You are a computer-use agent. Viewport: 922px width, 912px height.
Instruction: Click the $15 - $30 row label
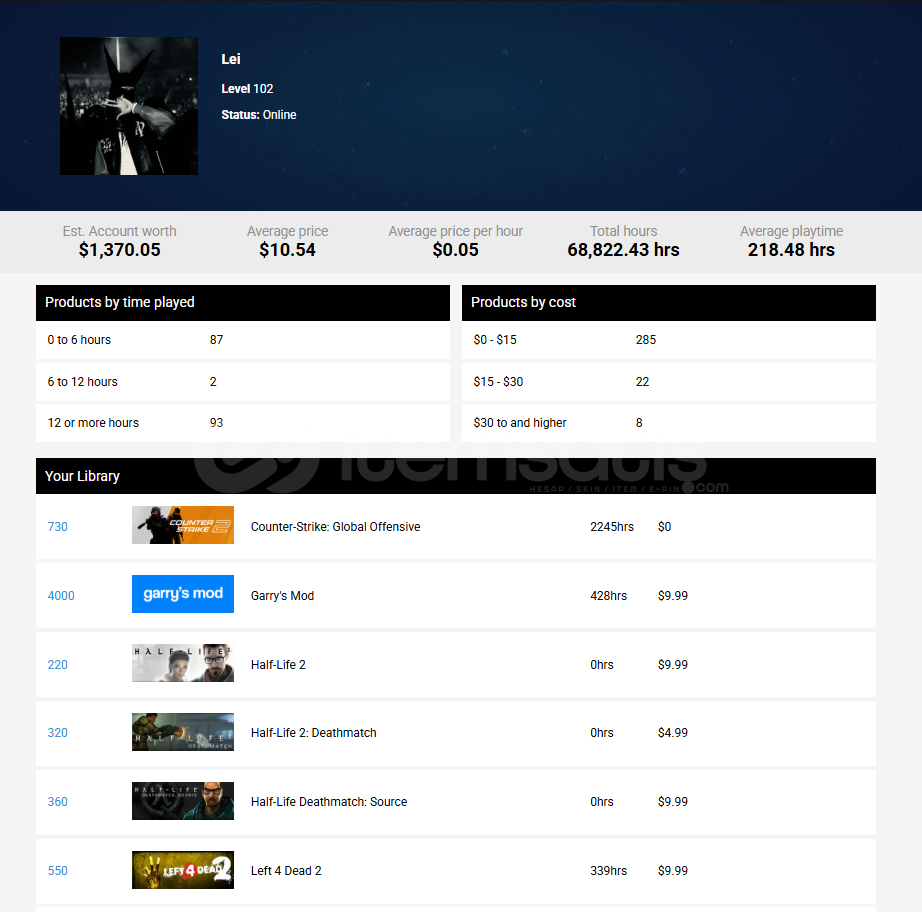498,382
